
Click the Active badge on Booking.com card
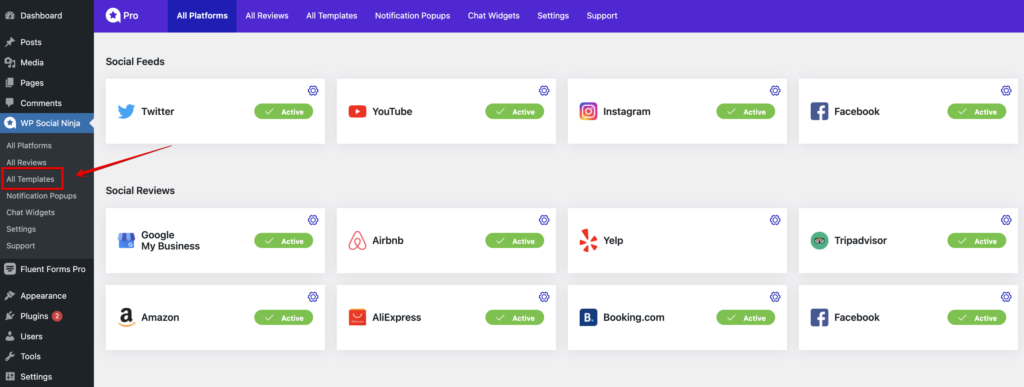(746, 318)
